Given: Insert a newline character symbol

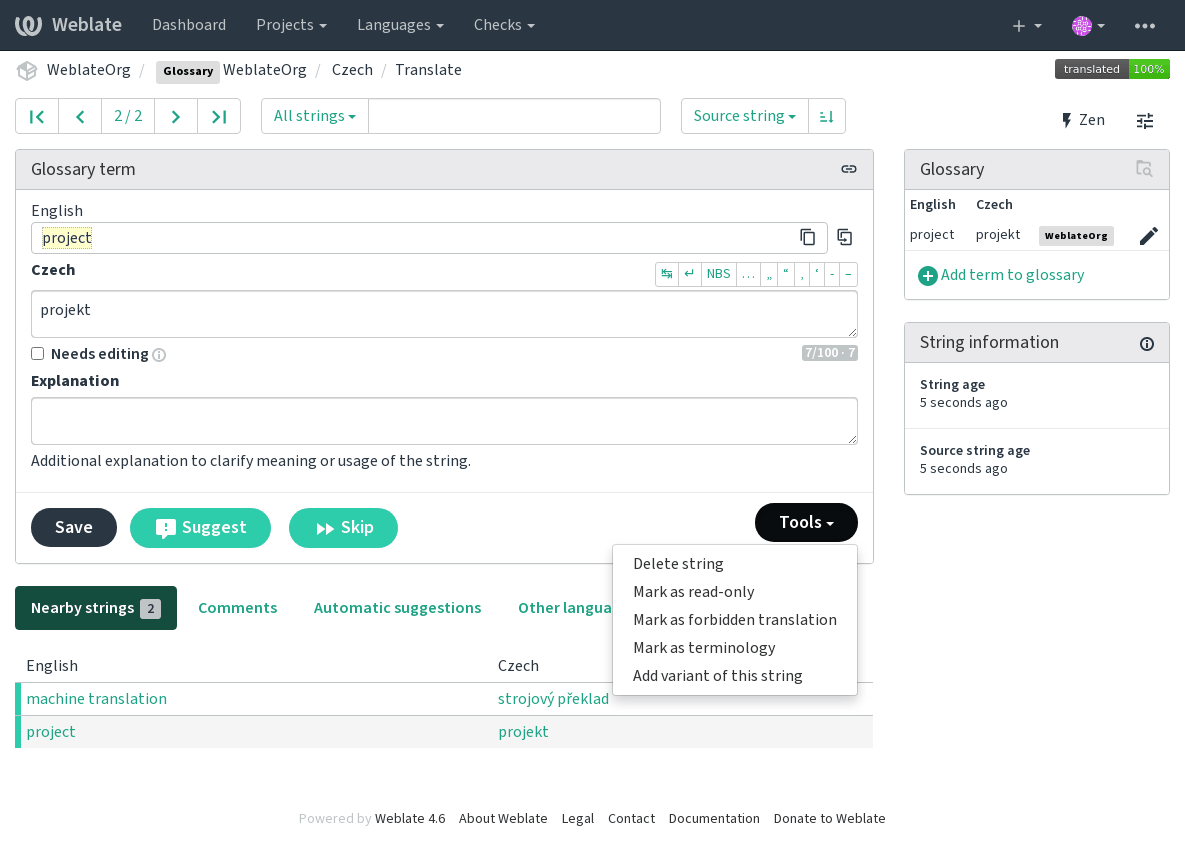Looking at the screenshot, I should [x=689, y=274].
